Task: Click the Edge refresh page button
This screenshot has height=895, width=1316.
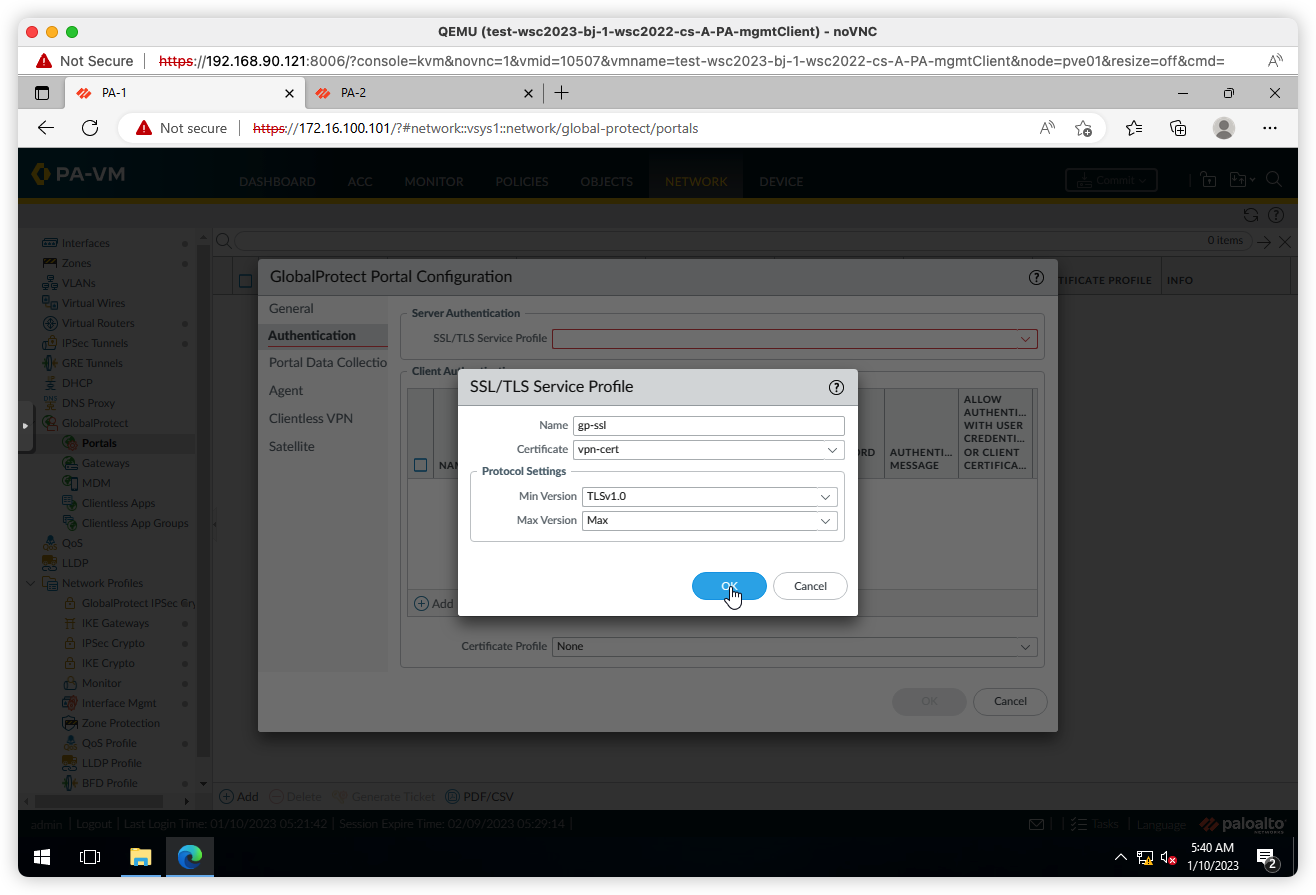Action: click(x=90, y=128)
